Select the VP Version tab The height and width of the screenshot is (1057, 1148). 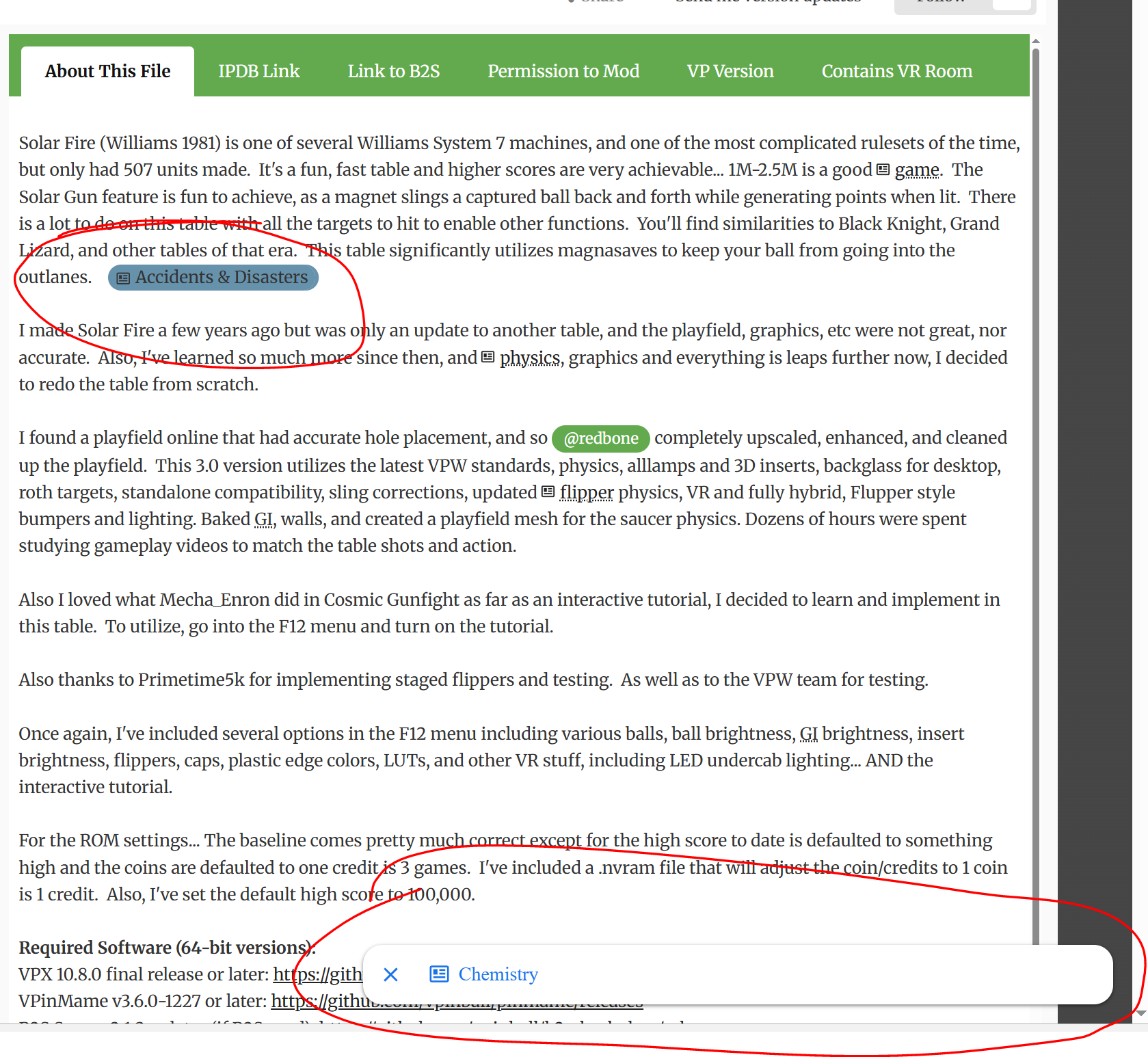(730, 71)
